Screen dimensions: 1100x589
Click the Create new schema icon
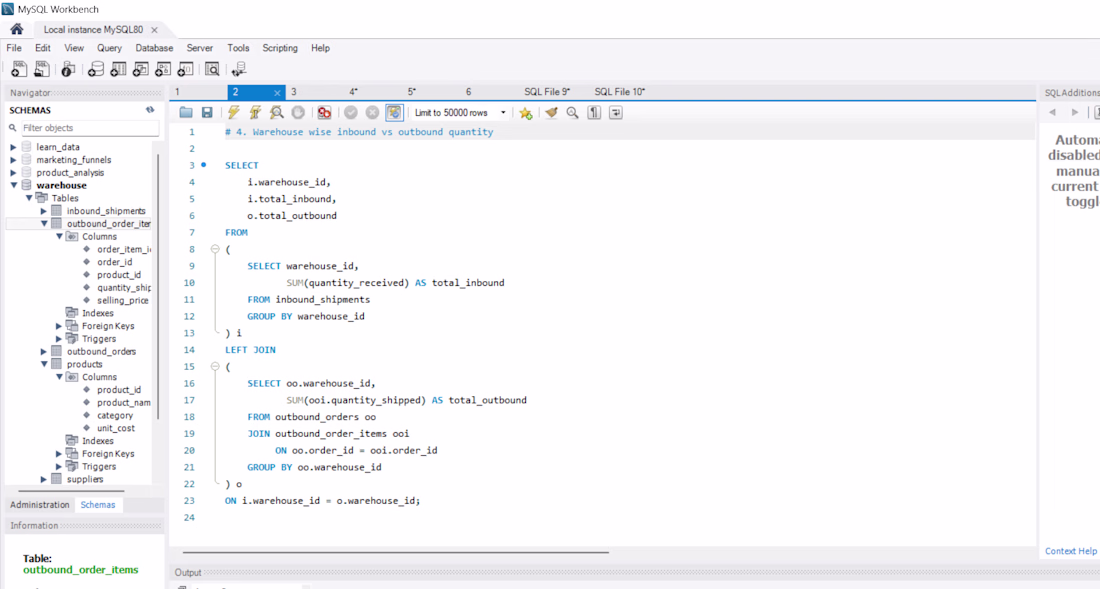coord(96,70)
